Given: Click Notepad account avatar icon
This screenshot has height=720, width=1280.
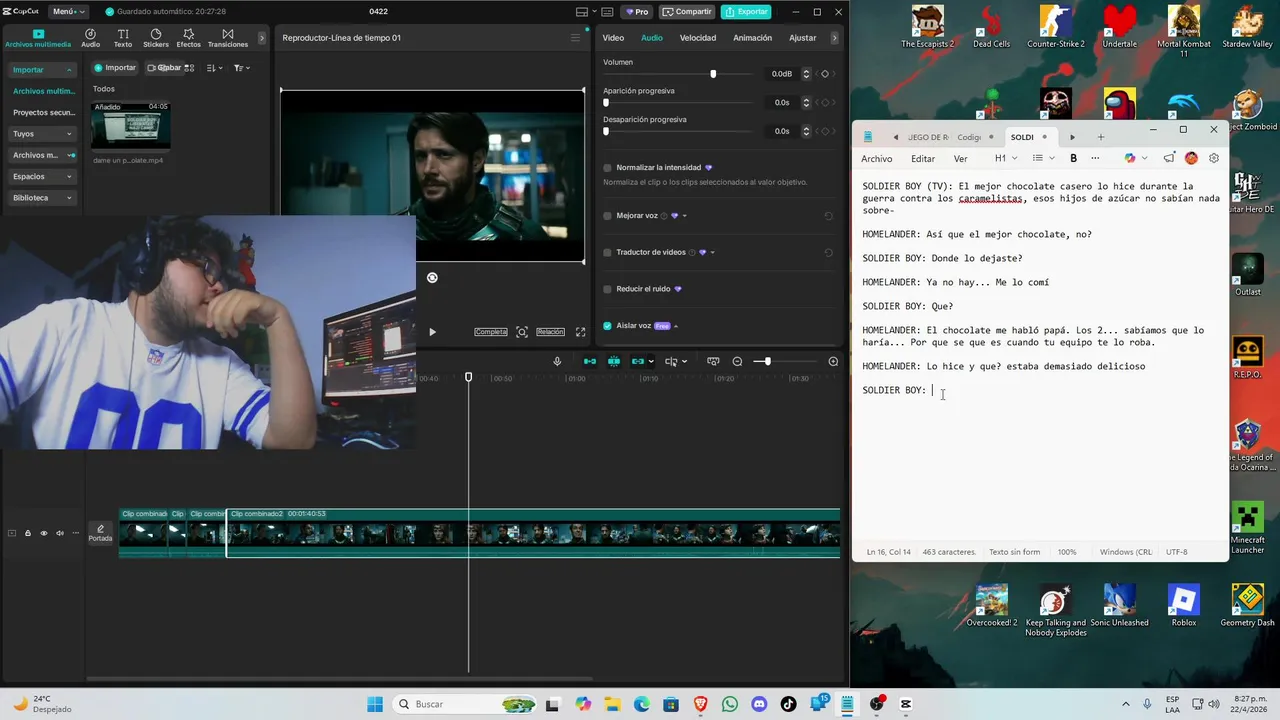Looking at the screenshot, I should 1191,158.
